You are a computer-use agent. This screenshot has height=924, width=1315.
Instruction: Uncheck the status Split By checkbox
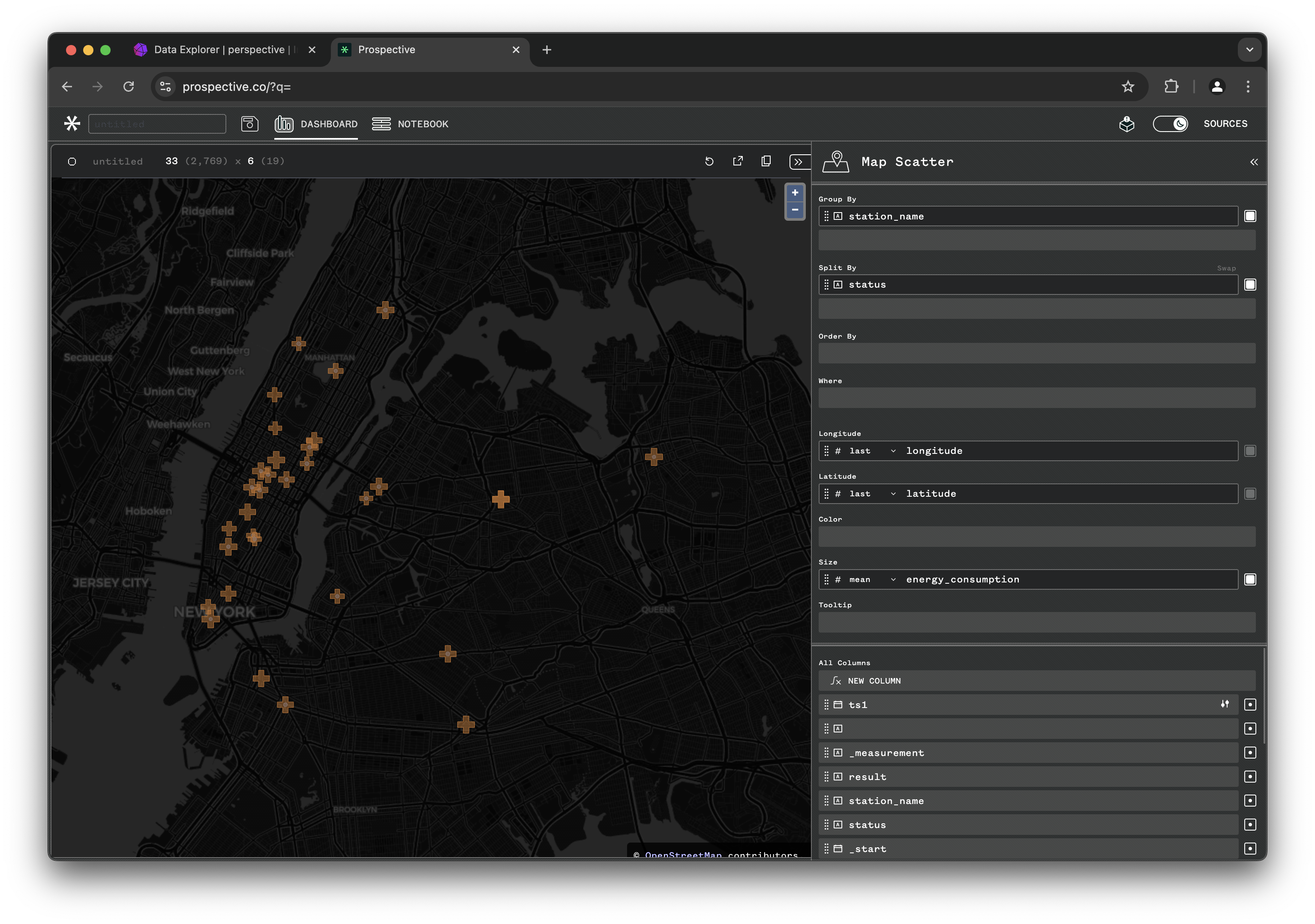click(x=1250, y=285)
